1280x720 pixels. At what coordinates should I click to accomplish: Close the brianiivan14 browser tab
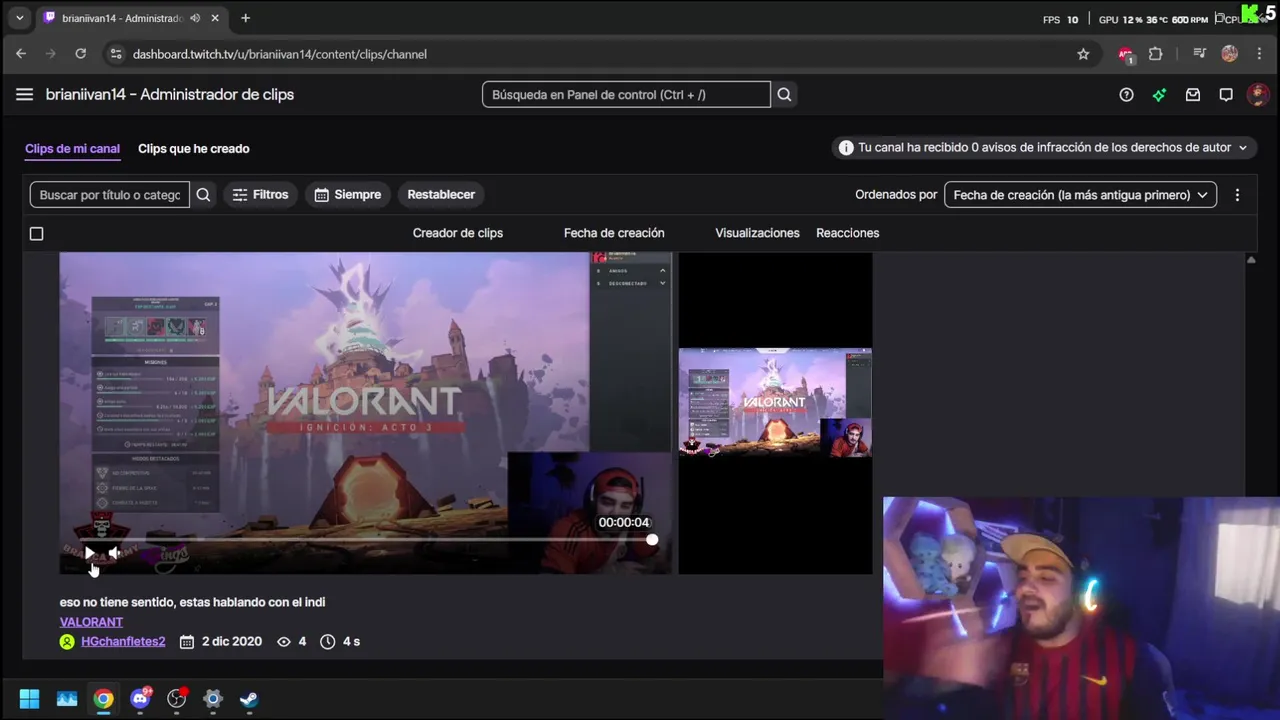(215, 18)
